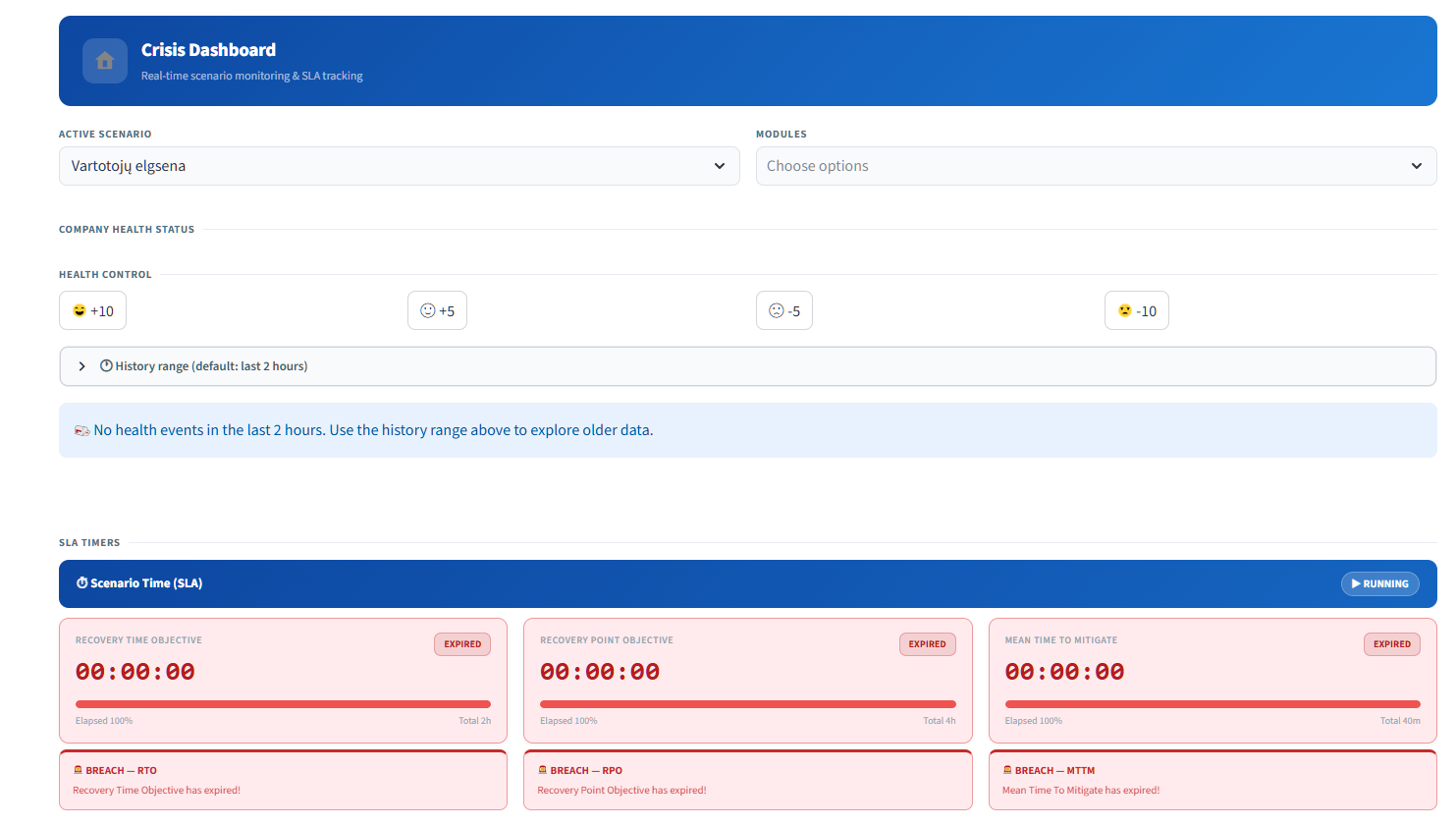This screenshot has height=827, width=1456.
Task: Click the Recovery Time Objective progress bar
Action: (x=283, y=704)
